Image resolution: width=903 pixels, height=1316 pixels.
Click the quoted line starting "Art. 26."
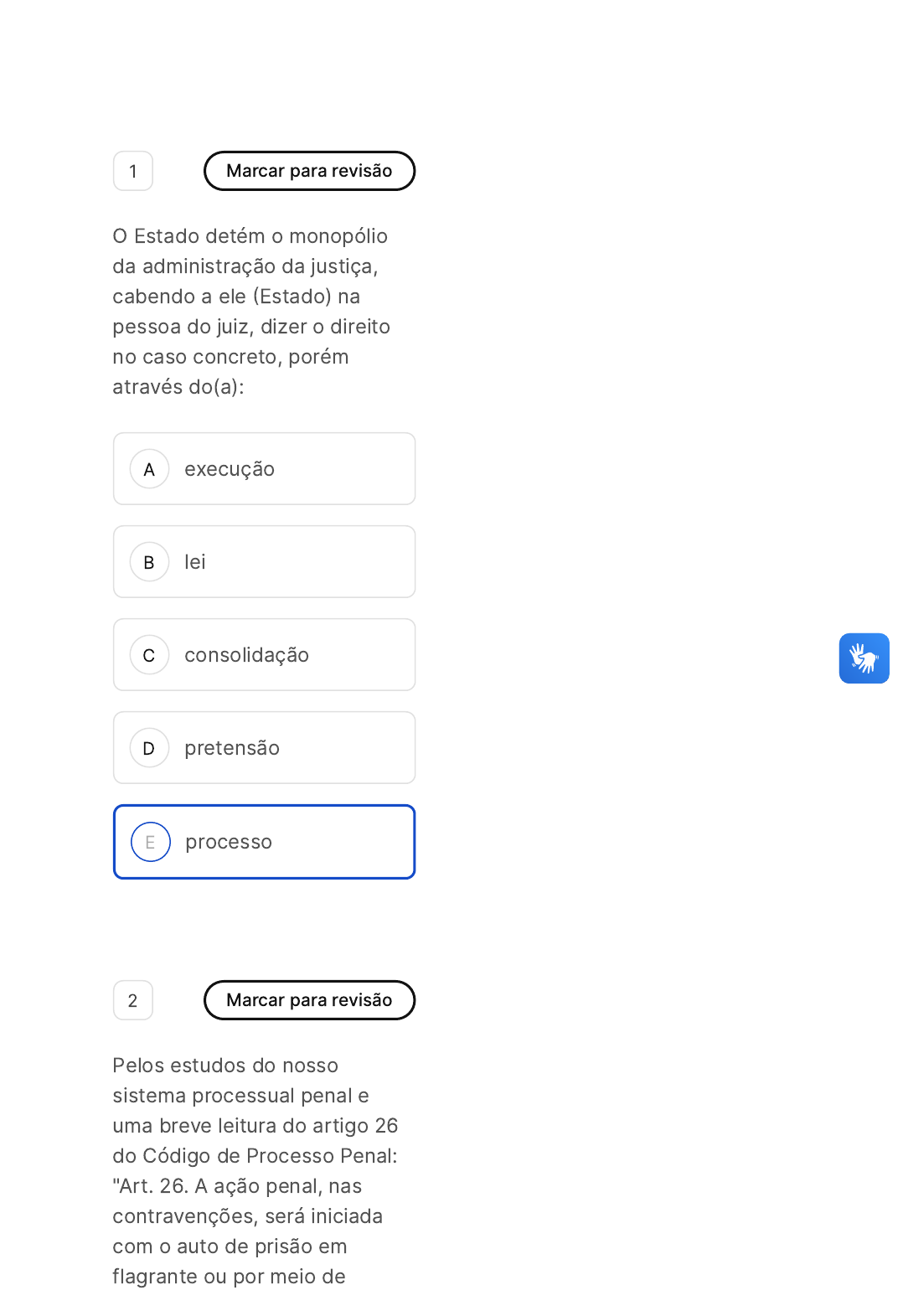coord(237,1186)
